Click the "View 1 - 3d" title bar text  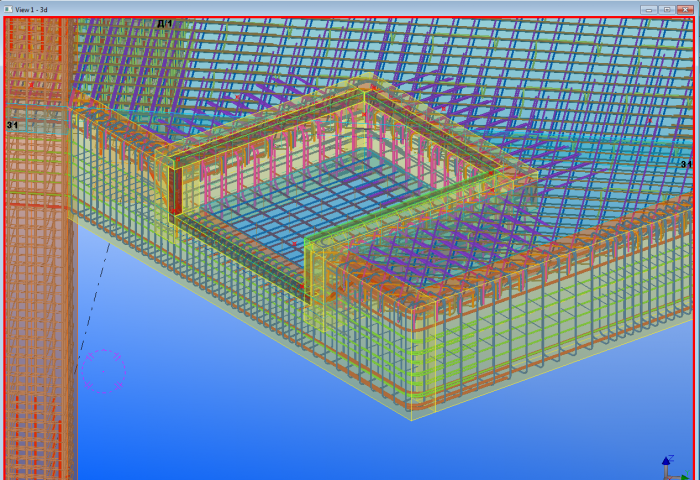[31, 9]
